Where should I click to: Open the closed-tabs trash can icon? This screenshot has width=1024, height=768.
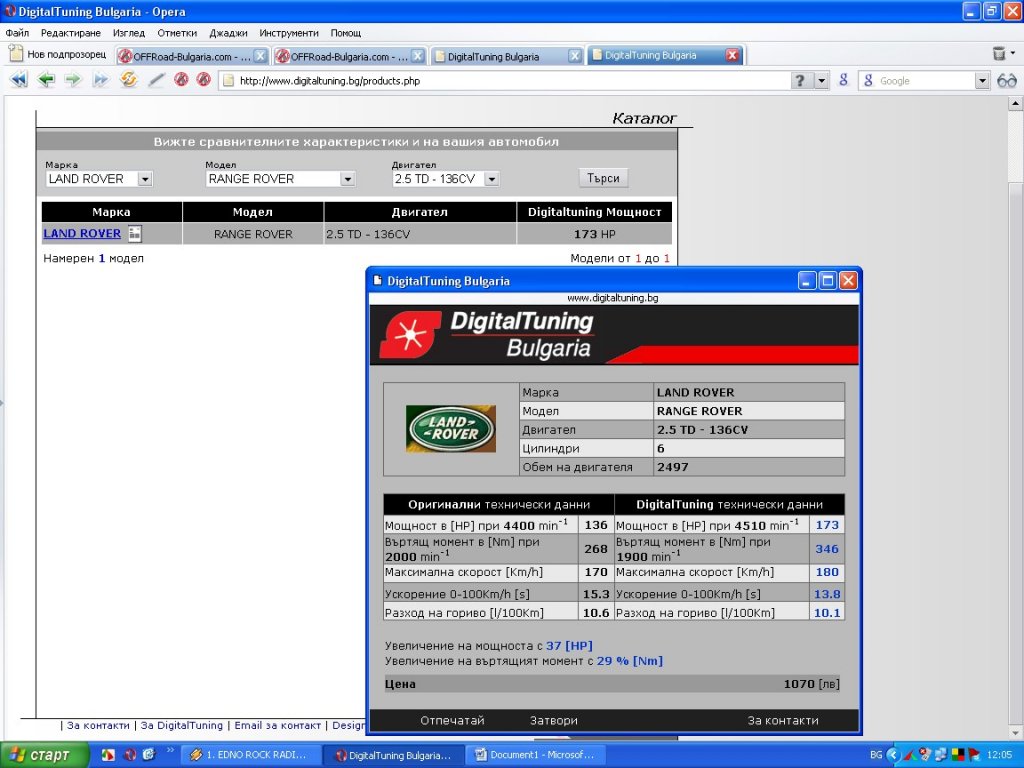coord(999,54)
